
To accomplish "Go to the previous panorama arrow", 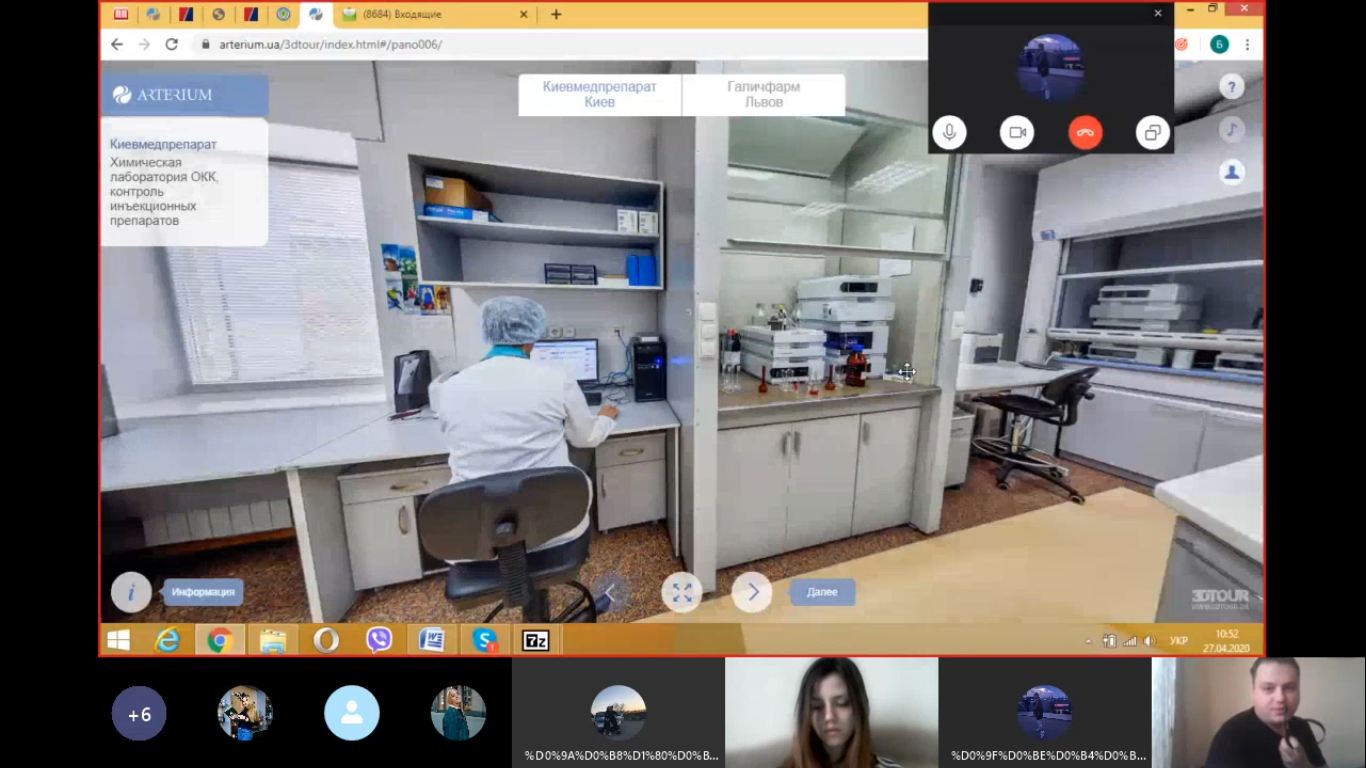I will [611, 592].
